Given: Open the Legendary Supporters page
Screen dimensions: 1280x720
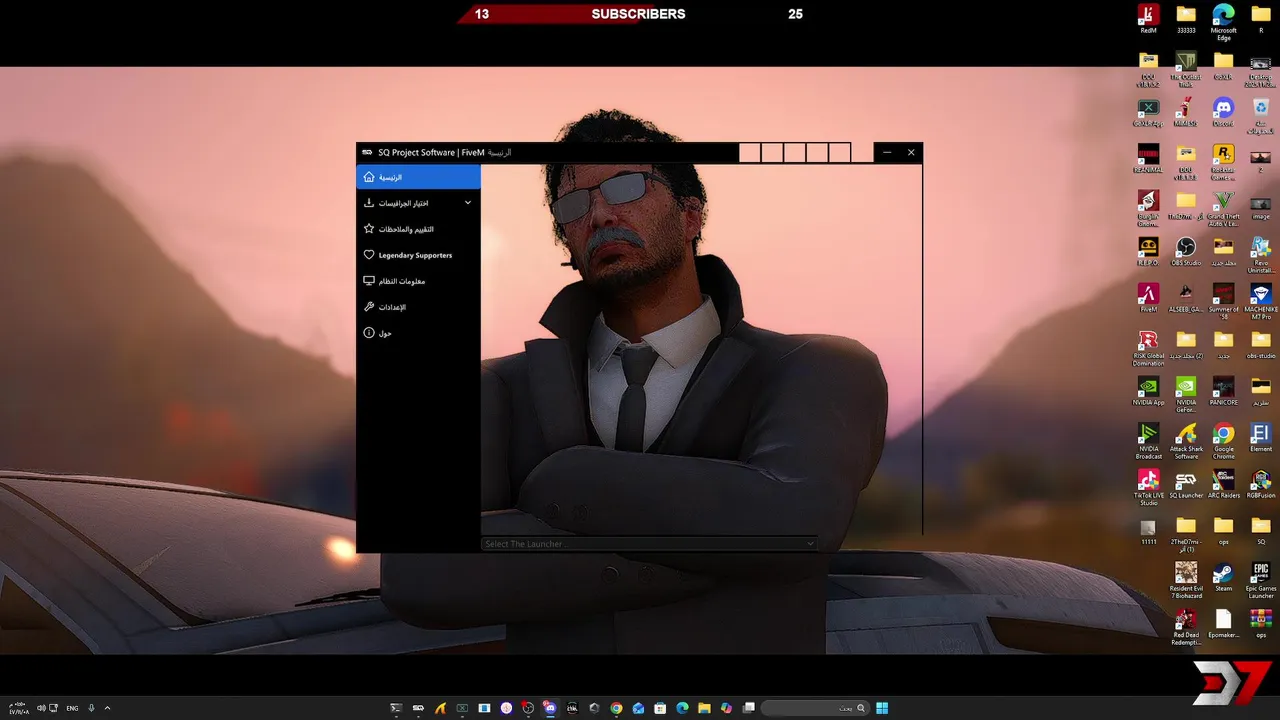Looking at the screenshot, I should click(x=418, y=255).
